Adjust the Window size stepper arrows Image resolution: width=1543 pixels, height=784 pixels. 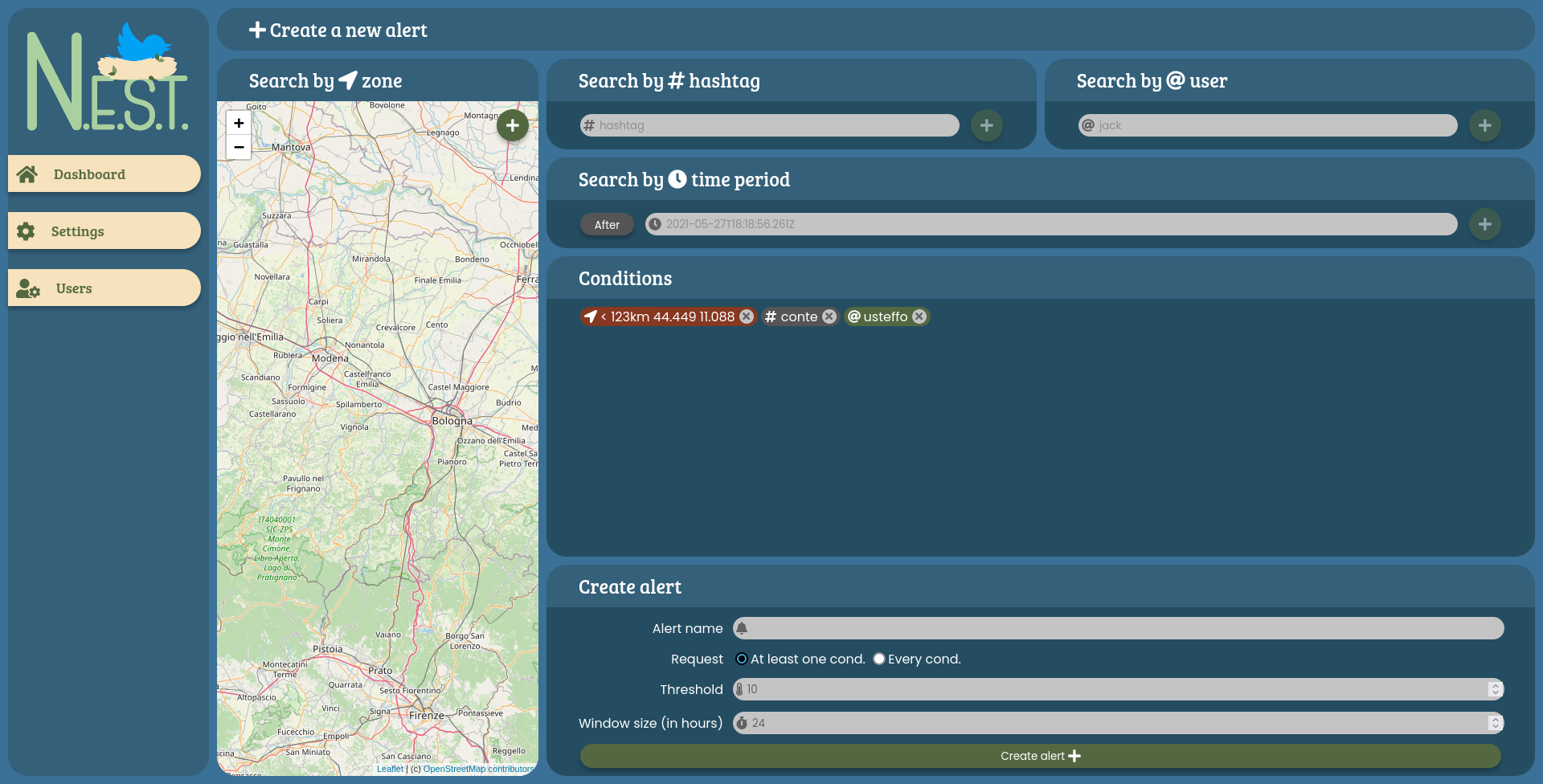click(x=1495, y=723)
